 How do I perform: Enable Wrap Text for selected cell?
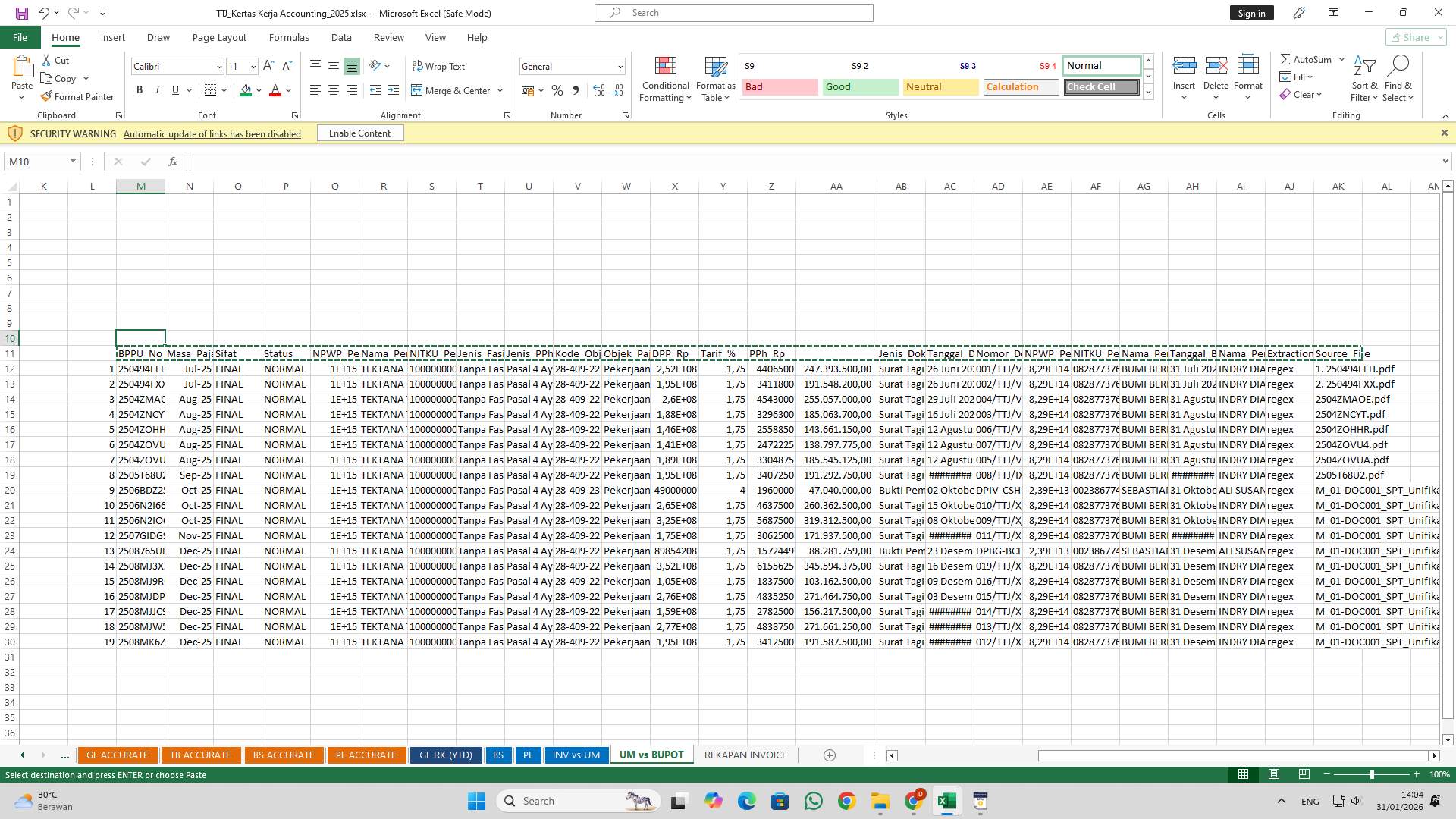point(439,66)
